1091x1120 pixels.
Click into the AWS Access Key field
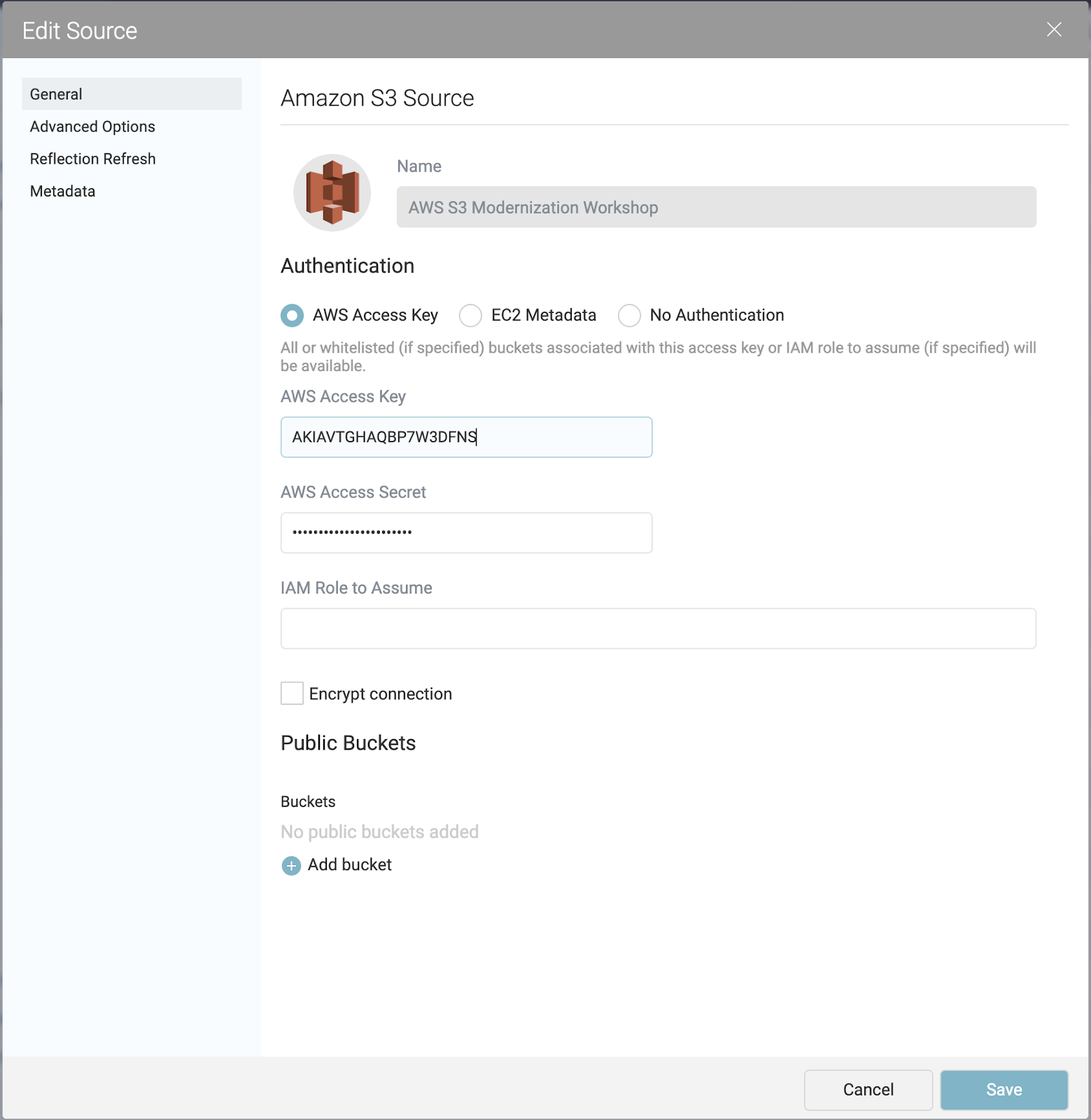coord(467,437)
